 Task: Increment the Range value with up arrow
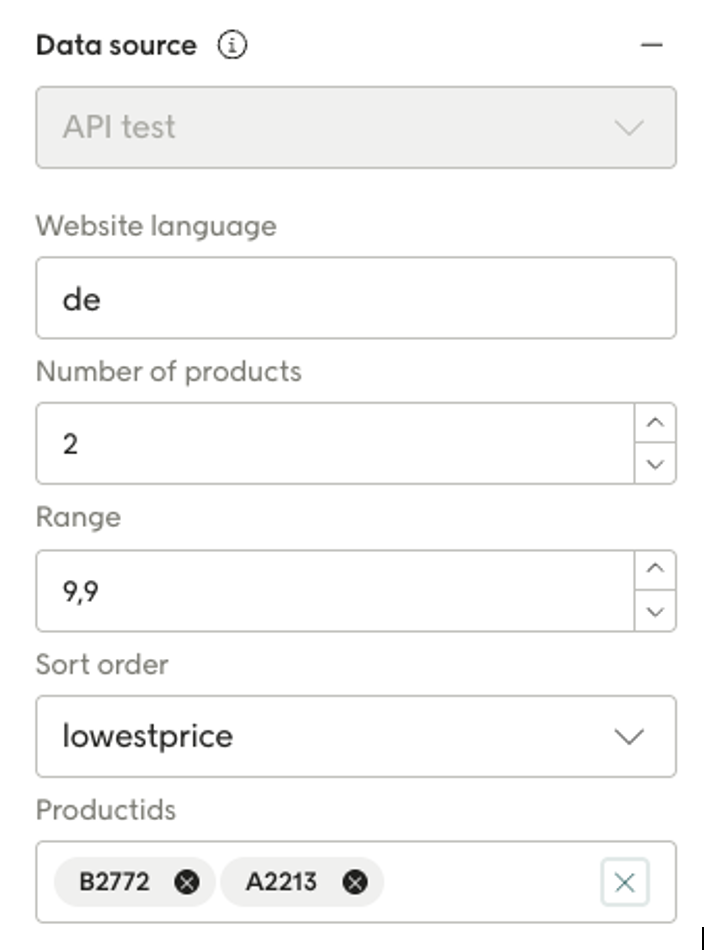[x=655, y=570]
